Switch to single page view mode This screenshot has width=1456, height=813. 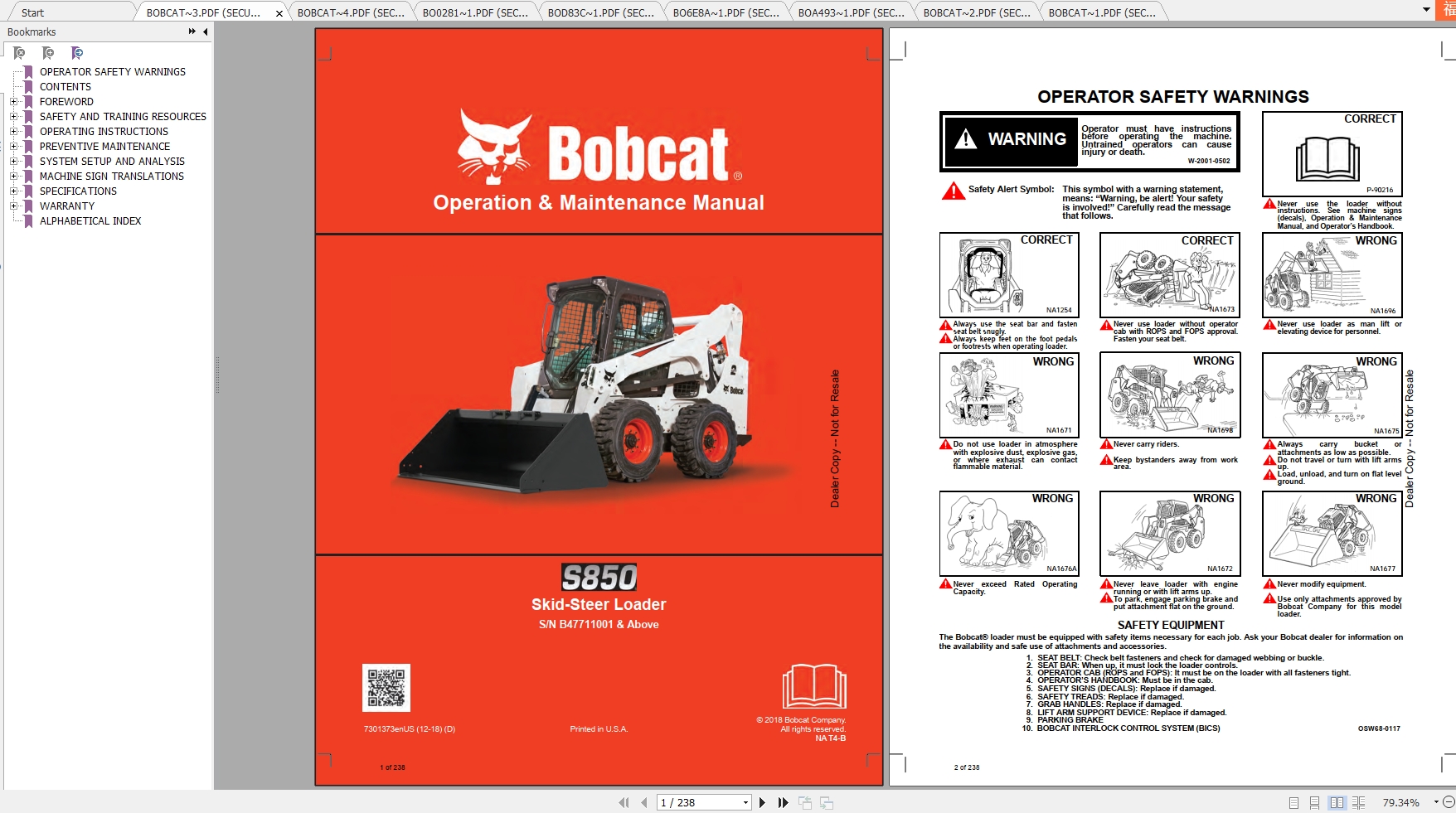point(1294,801)
